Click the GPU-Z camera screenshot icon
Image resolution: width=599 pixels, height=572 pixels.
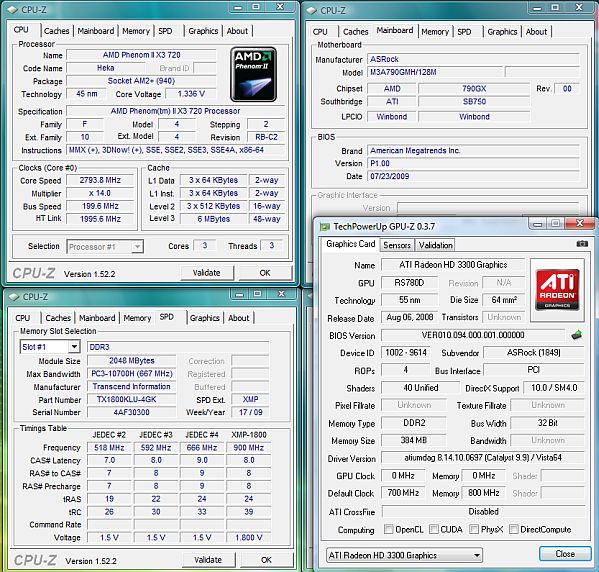pos(582,243)
